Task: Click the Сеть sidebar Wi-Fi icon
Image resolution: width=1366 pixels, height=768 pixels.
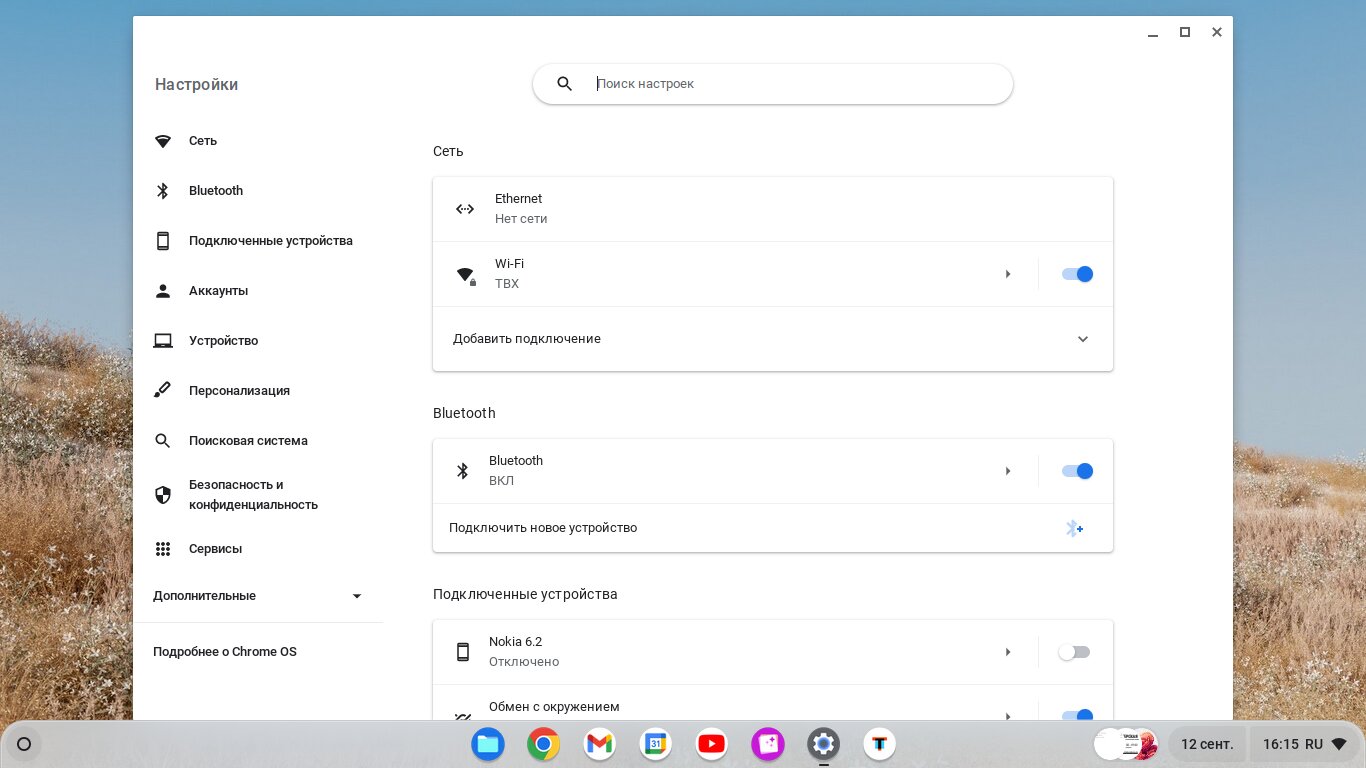Action: (163, 141)
